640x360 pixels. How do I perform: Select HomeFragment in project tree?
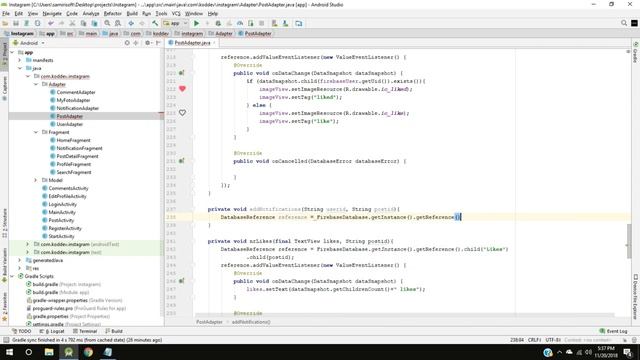[x=73, y=140]
